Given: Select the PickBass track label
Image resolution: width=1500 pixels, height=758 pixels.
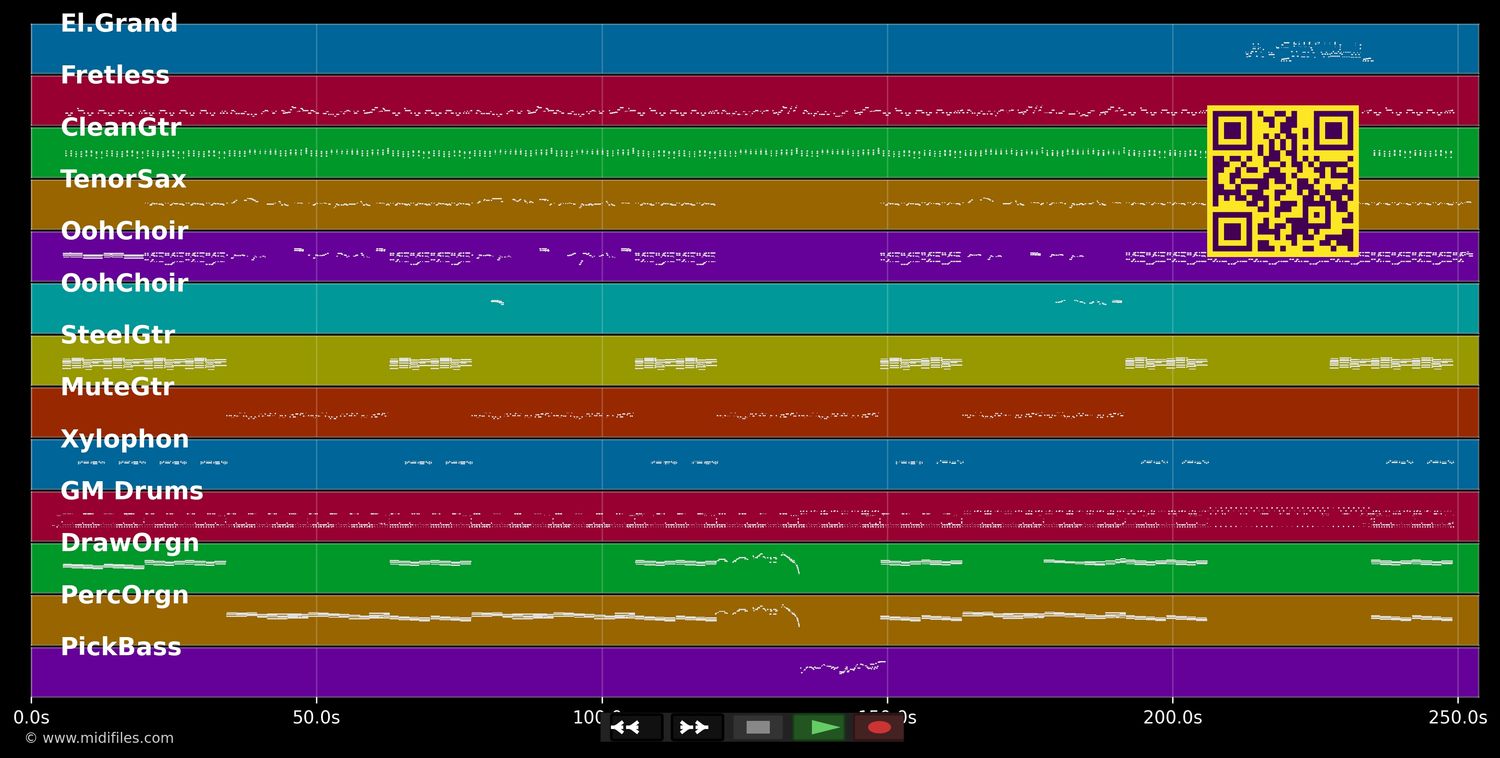Looking at the screenshot, I should (121, 647).
